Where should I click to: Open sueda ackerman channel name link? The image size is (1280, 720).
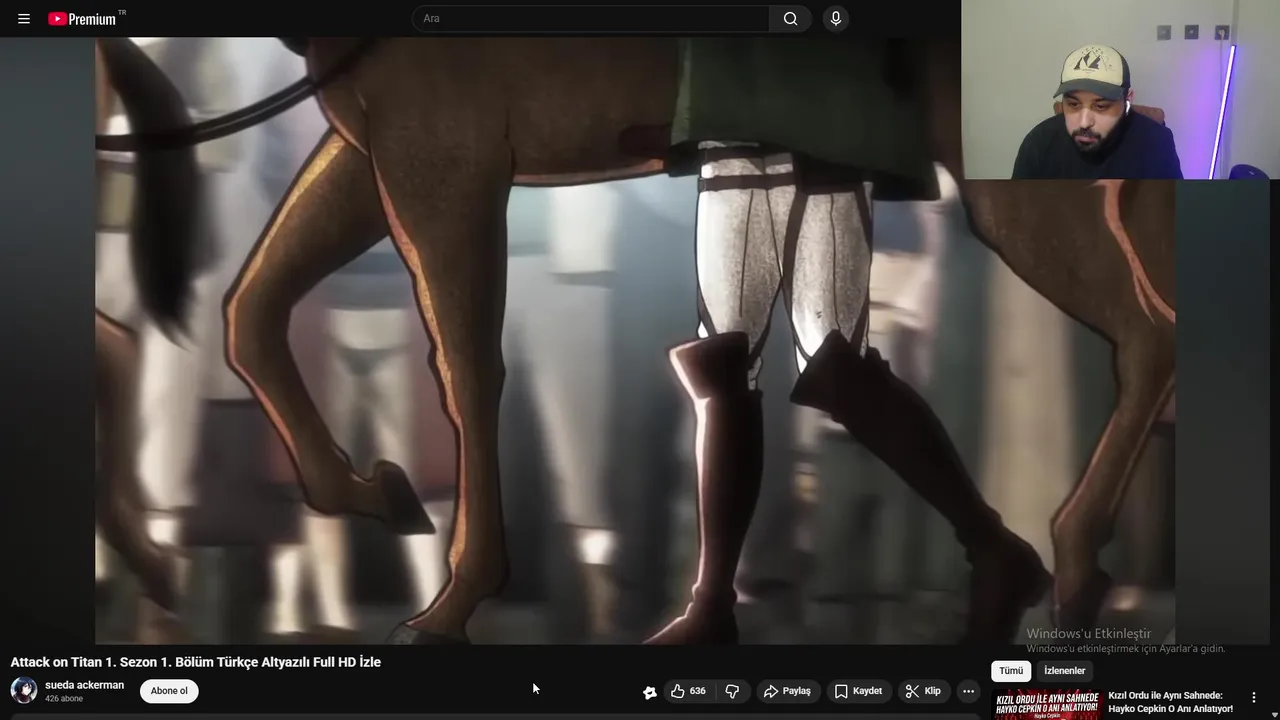click(84, 685)
